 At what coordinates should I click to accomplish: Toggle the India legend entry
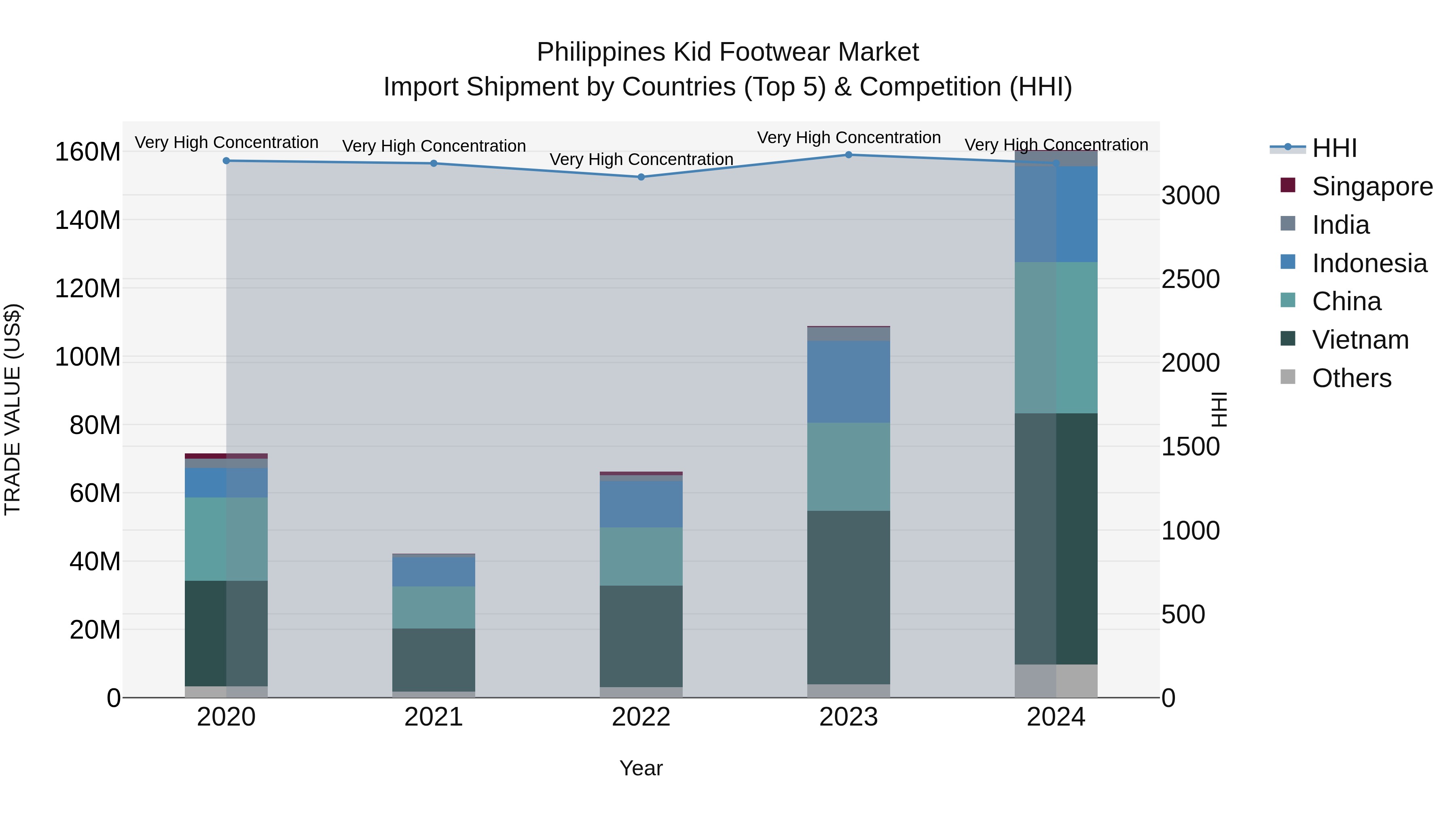(1325, 225)
